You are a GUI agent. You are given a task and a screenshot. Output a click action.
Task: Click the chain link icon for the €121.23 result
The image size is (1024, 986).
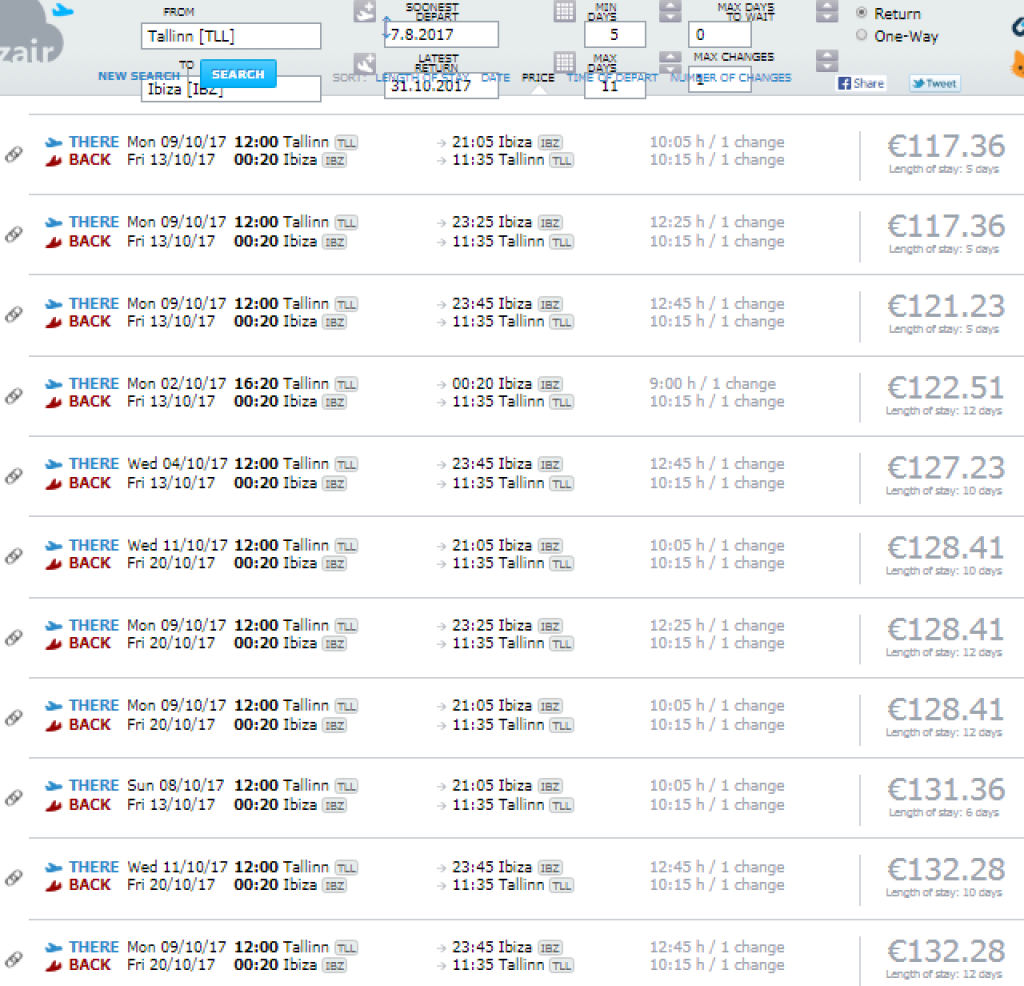pyautogui.click(x=14, y=315)
